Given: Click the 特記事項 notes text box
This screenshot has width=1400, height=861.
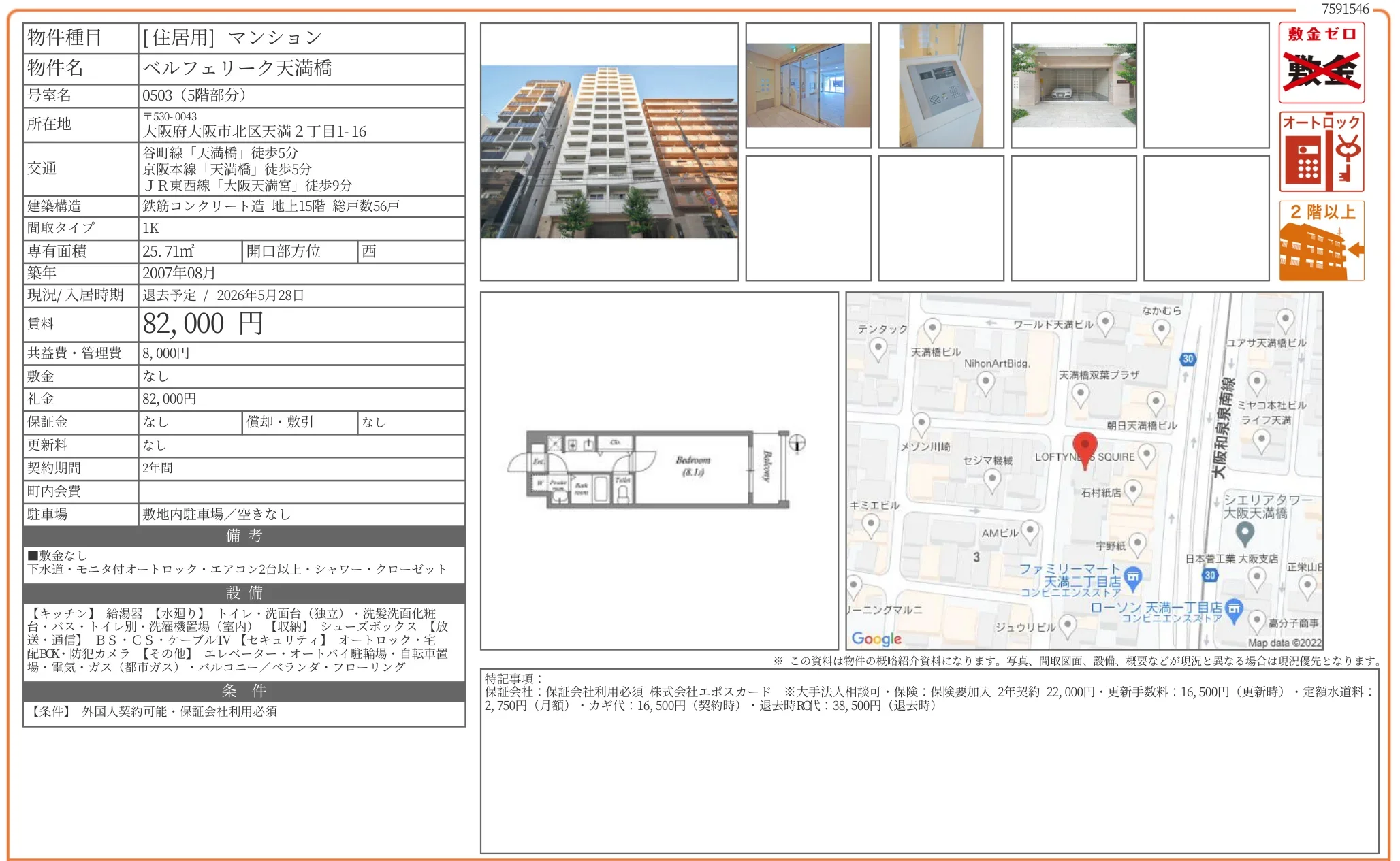Looking at the screenshot, I should click(929, 760).
